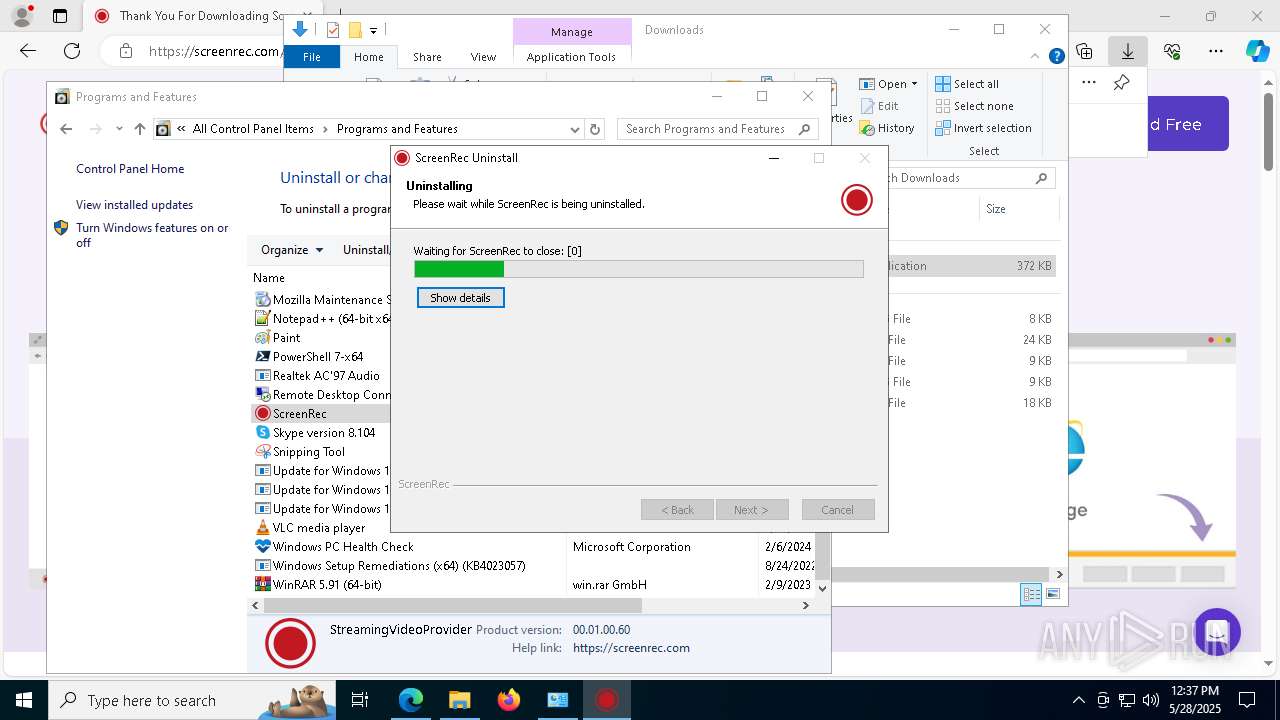Go back in the Edge browser
Screen dimensions: 1280x720
click(x=28, y=51)
